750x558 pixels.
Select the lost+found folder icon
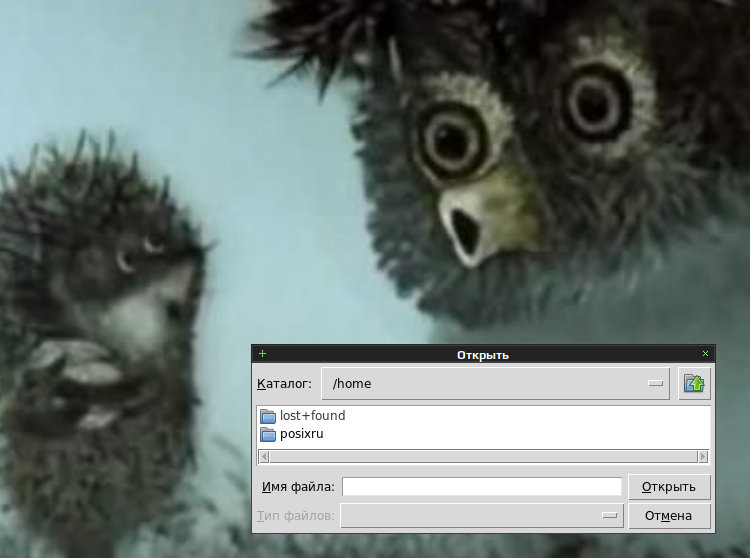pos(268,416)
